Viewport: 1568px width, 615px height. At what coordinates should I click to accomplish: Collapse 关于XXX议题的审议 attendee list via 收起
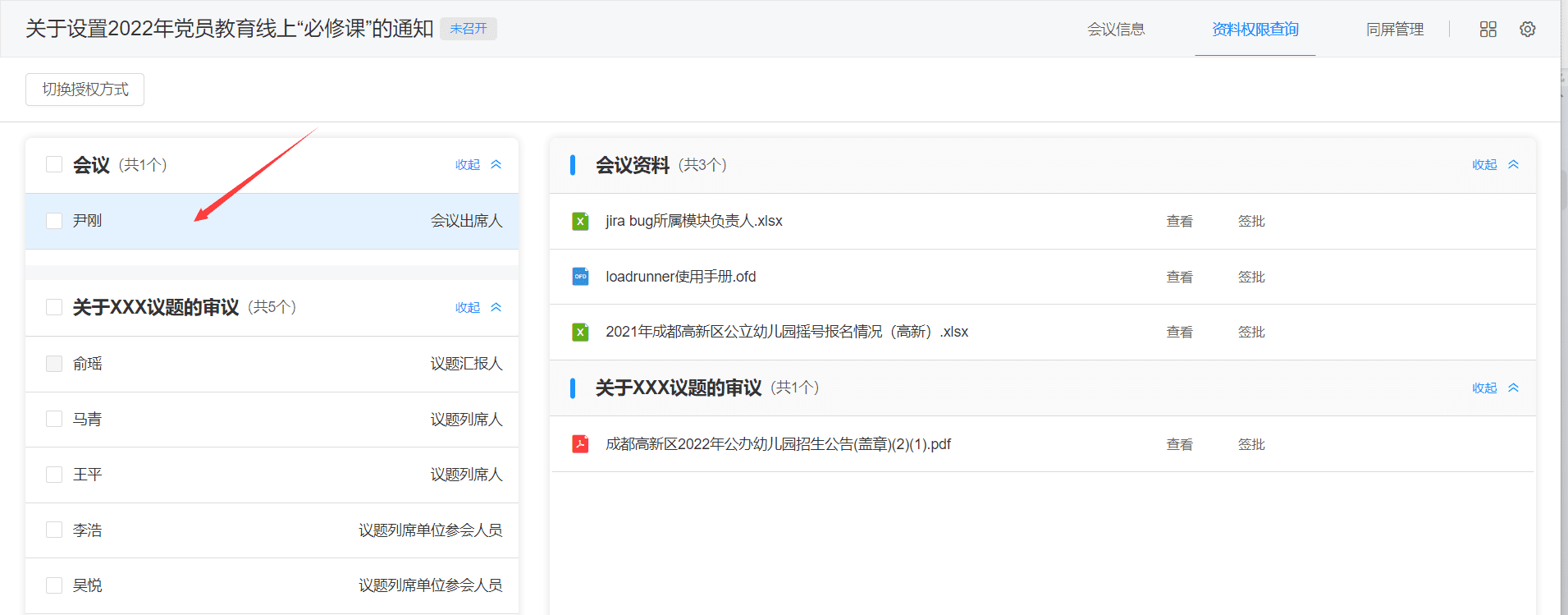[x=468, y=307]
